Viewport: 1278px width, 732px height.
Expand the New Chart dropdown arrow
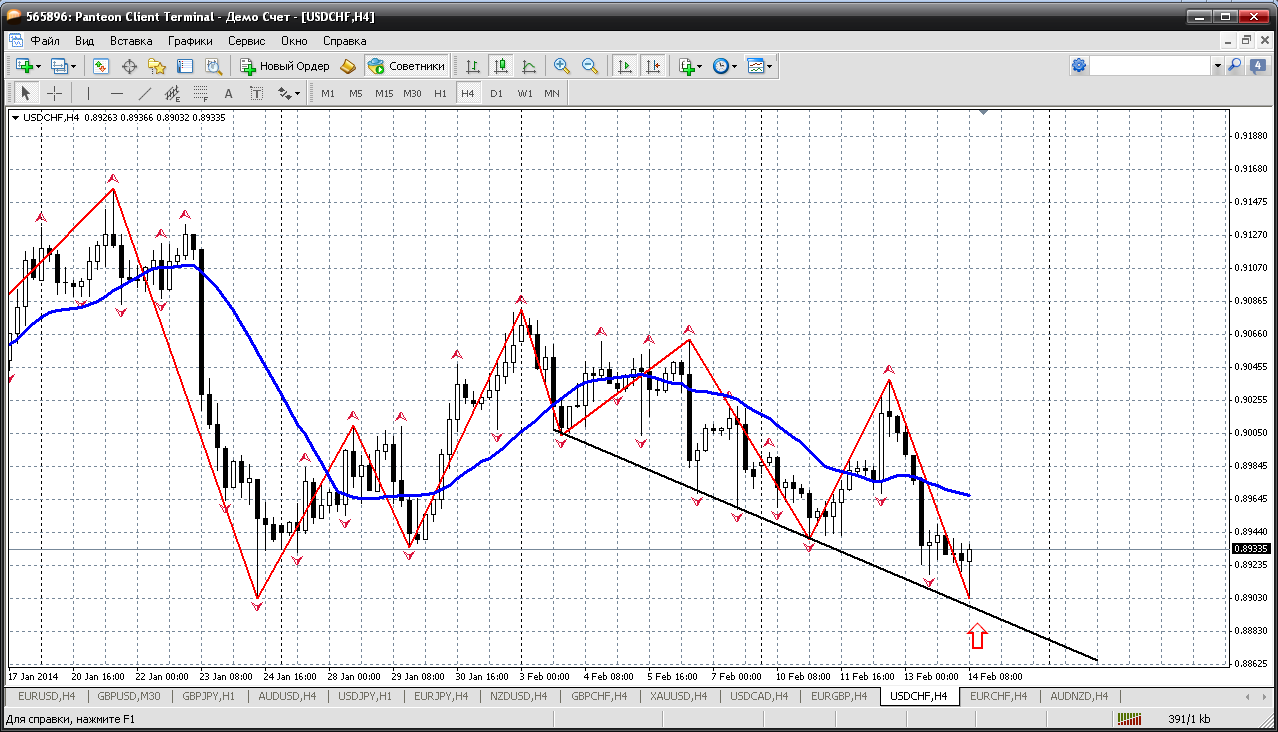pyautogui.click(x=39, y=66)
